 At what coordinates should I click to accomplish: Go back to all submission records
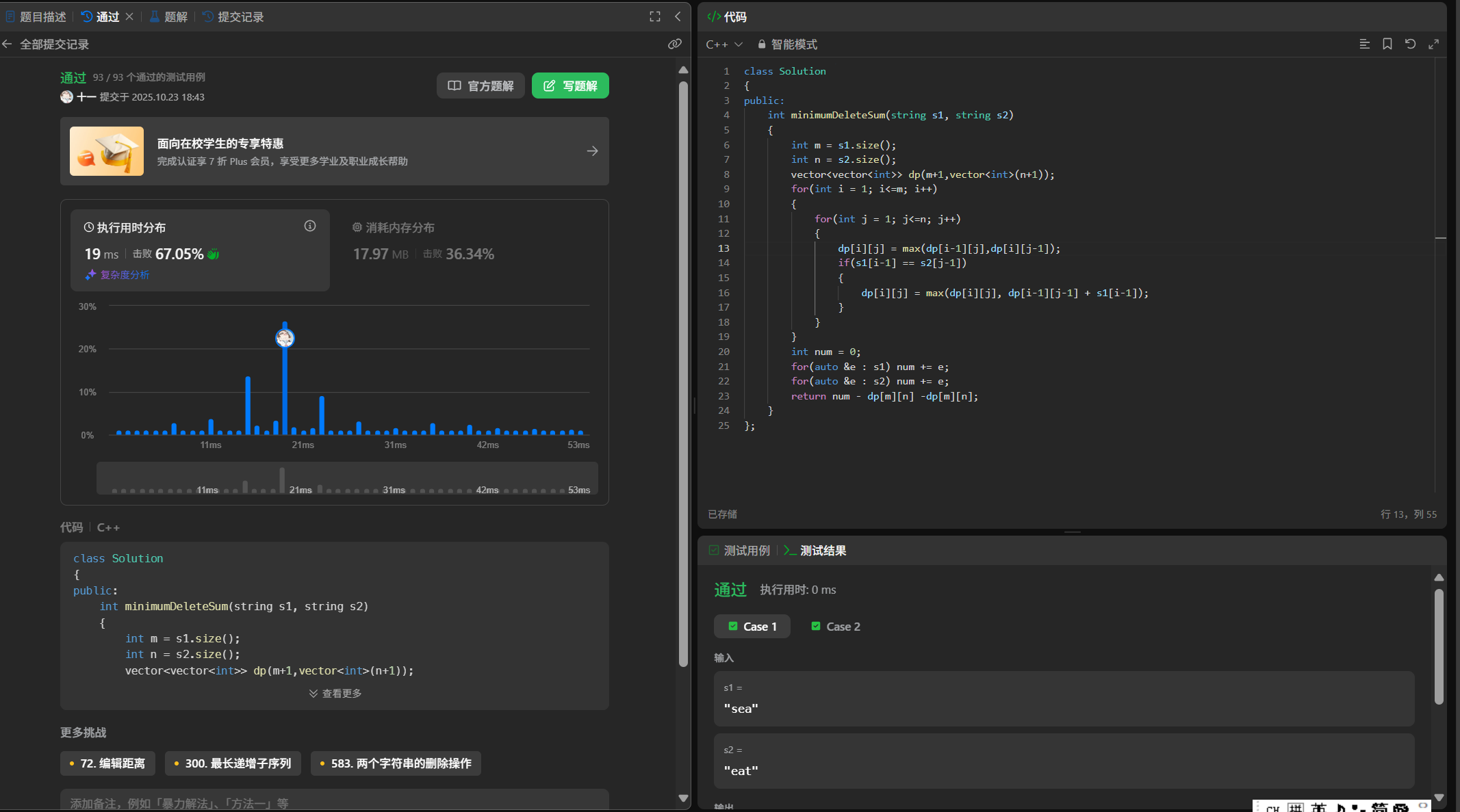[47, 44]
